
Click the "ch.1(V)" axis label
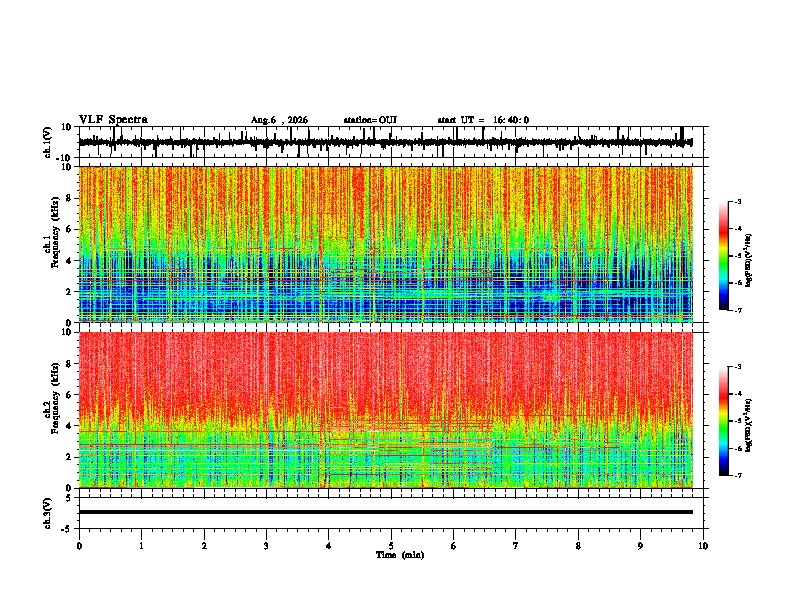(x=48, y=142)
